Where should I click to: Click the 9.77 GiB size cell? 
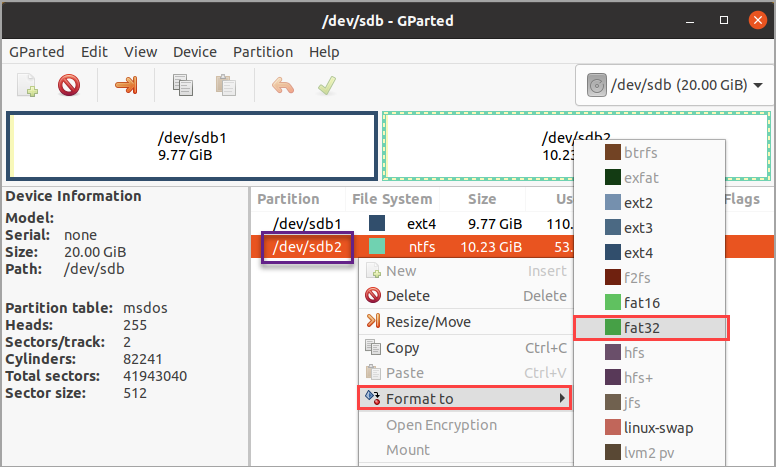495,224
